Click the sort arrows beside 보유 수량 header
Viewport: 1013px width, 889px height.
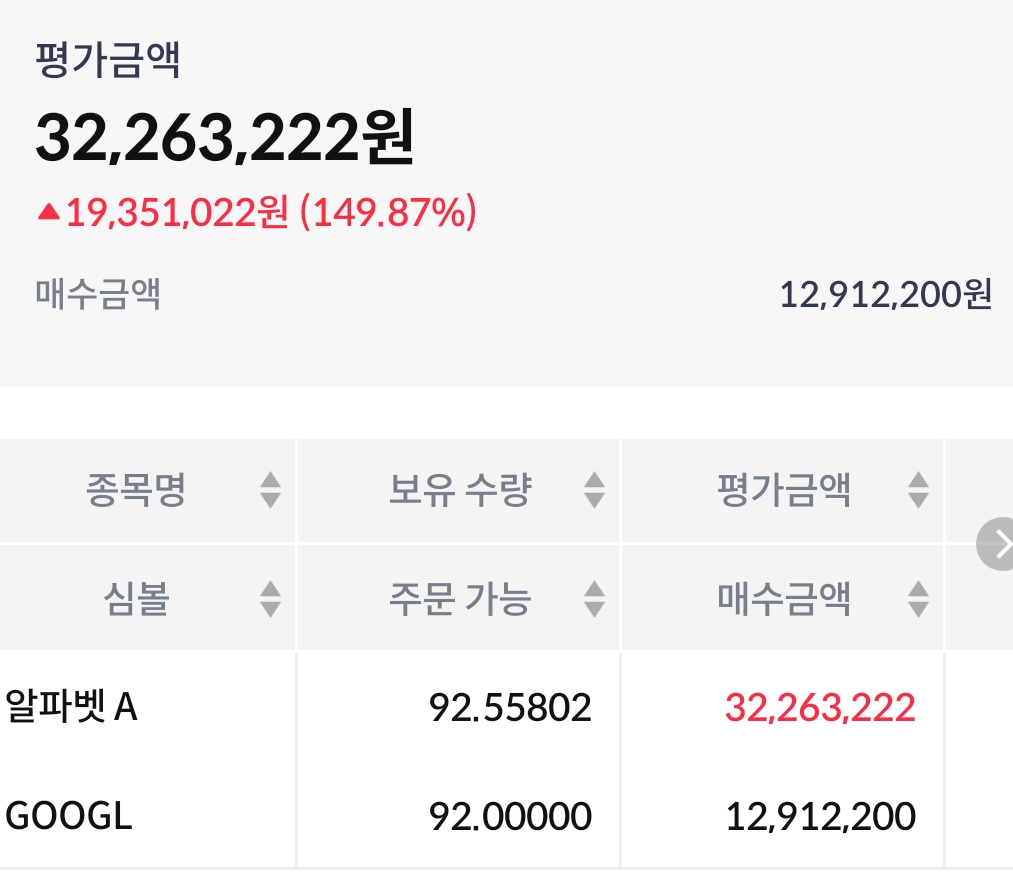tap(594, 490)
